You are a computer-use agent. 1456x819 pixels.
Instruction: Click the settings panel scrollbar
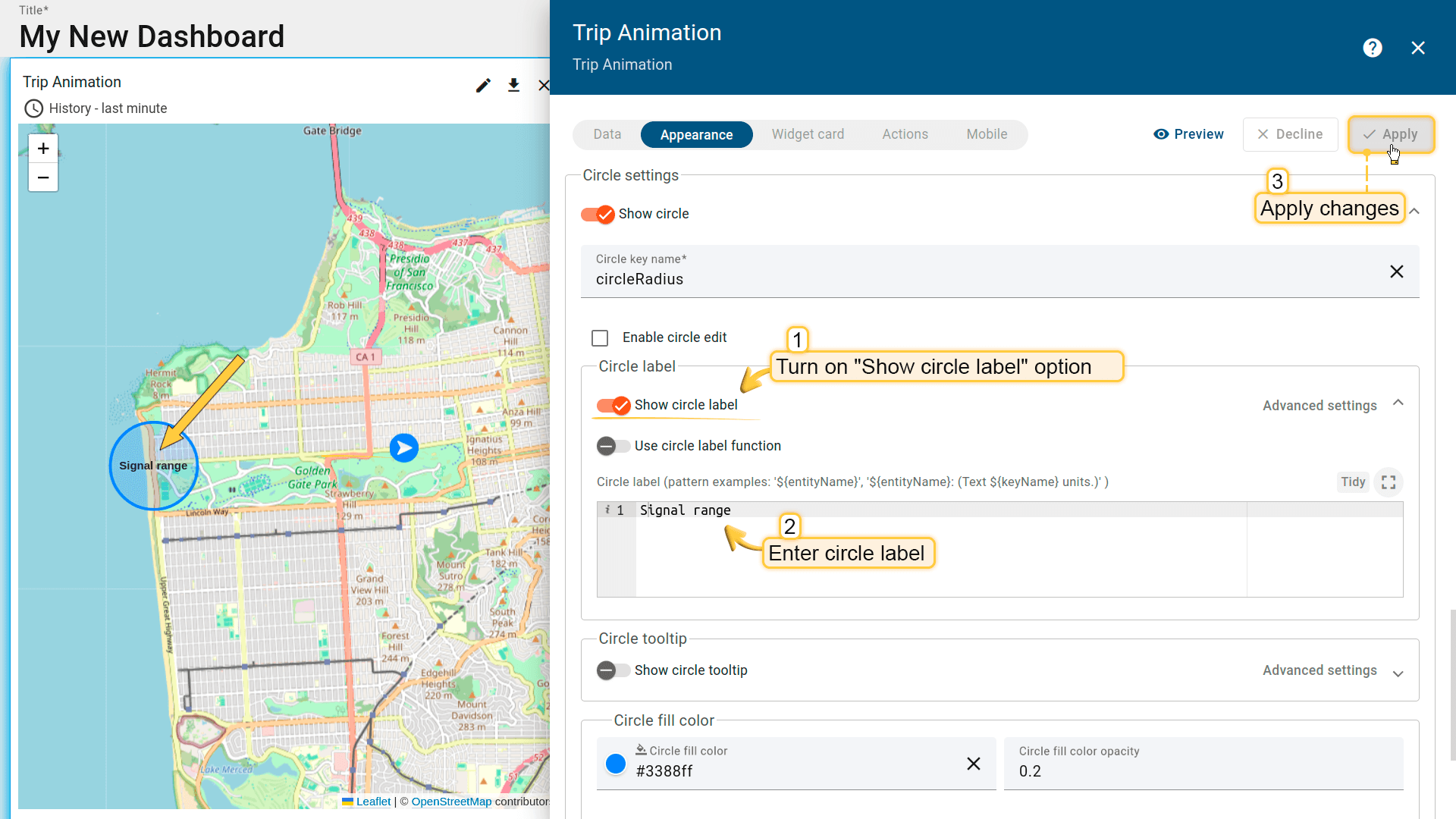pyautogui.click(x=1452, y=684)
